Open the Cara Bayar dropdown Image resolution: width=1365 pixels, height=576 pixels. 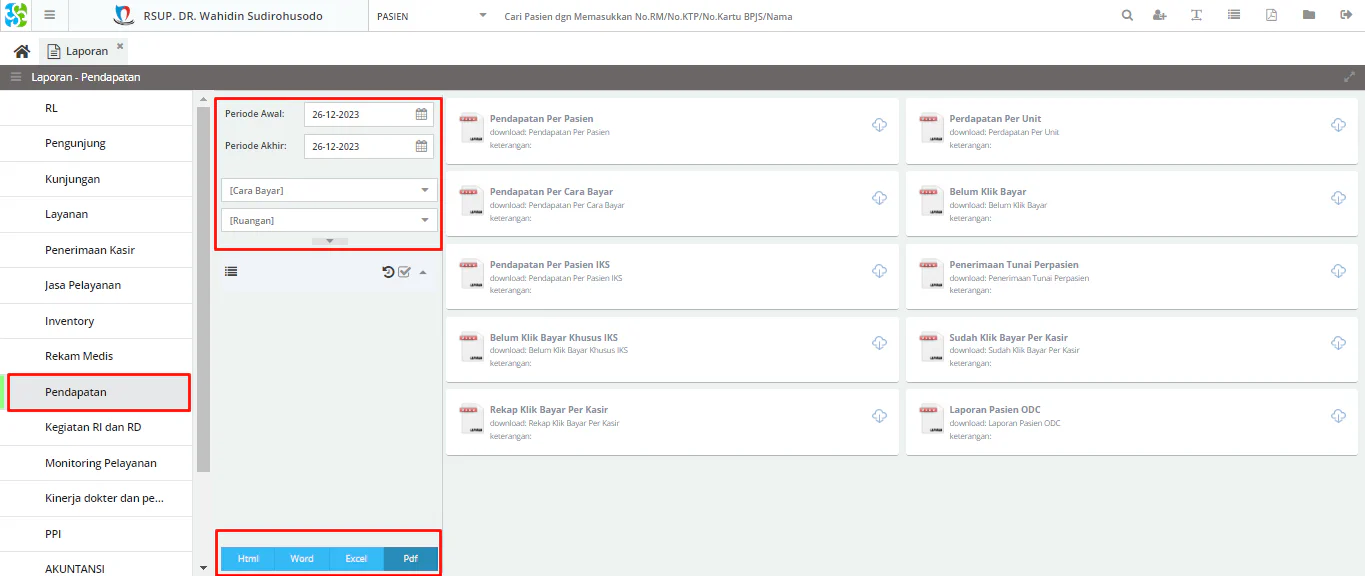tap(329, 190)
